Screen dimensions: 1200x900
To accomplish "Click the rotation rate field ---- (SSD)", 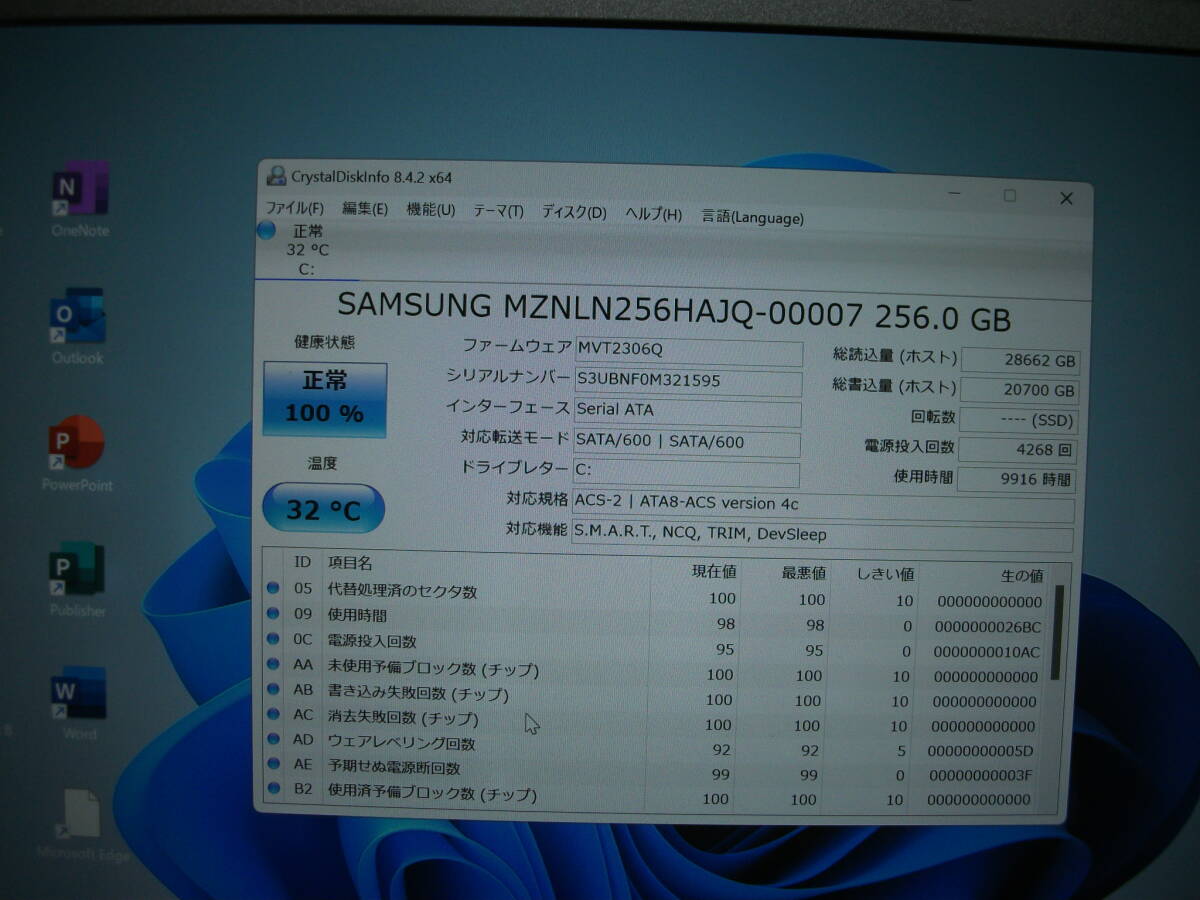I will click(x=1018, y=420).
